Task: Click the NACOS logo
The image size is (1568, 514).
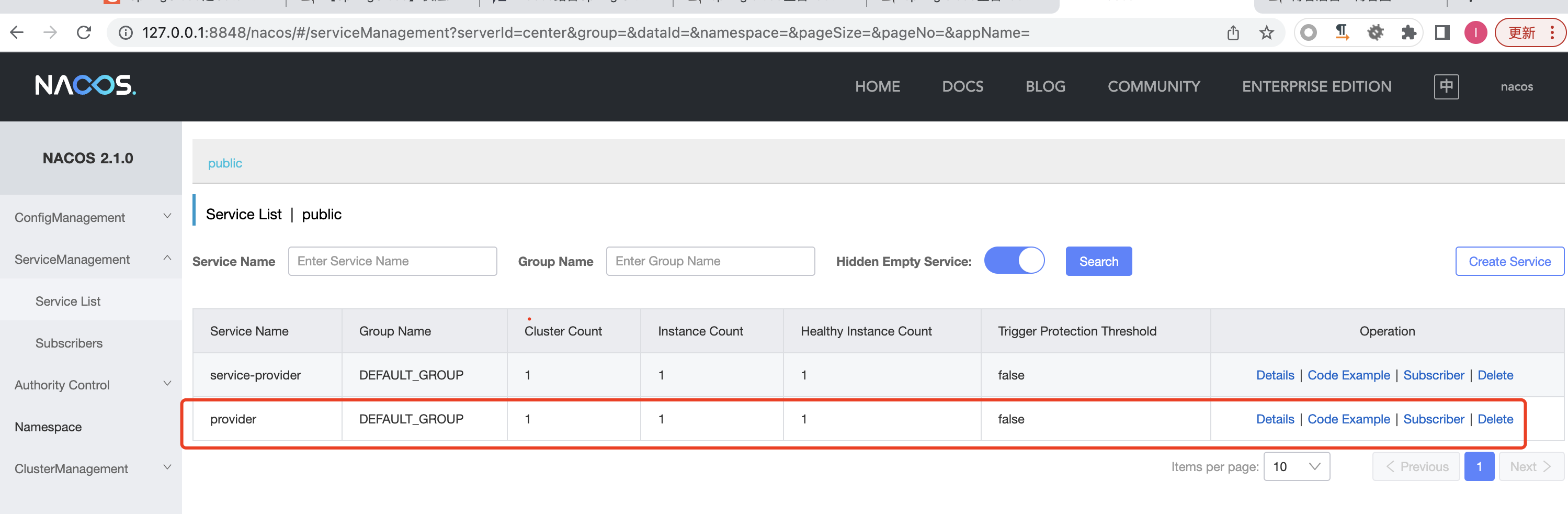Action: click(85, 85)
